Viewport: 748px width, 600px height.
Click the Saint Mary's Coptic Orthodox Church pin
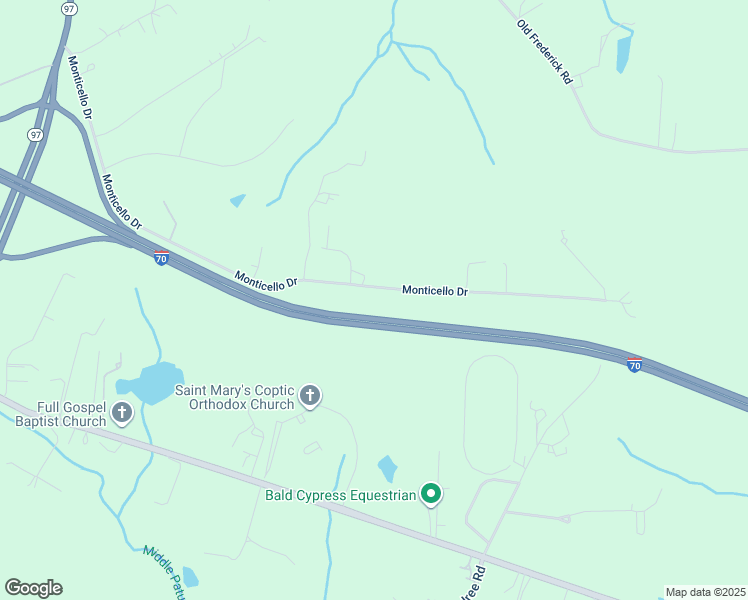coord(310,396)
